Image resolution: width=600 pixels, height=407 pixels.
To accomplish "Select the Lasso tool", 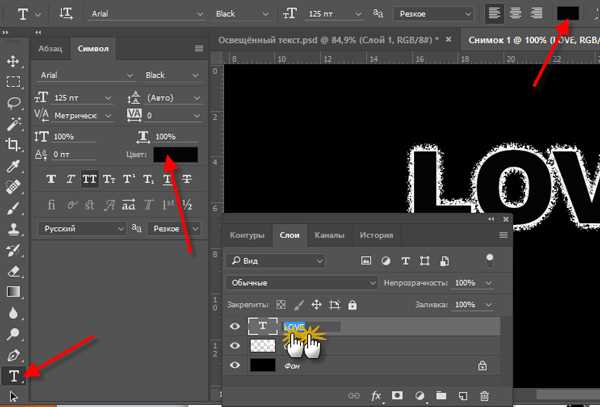I will 13,103.
